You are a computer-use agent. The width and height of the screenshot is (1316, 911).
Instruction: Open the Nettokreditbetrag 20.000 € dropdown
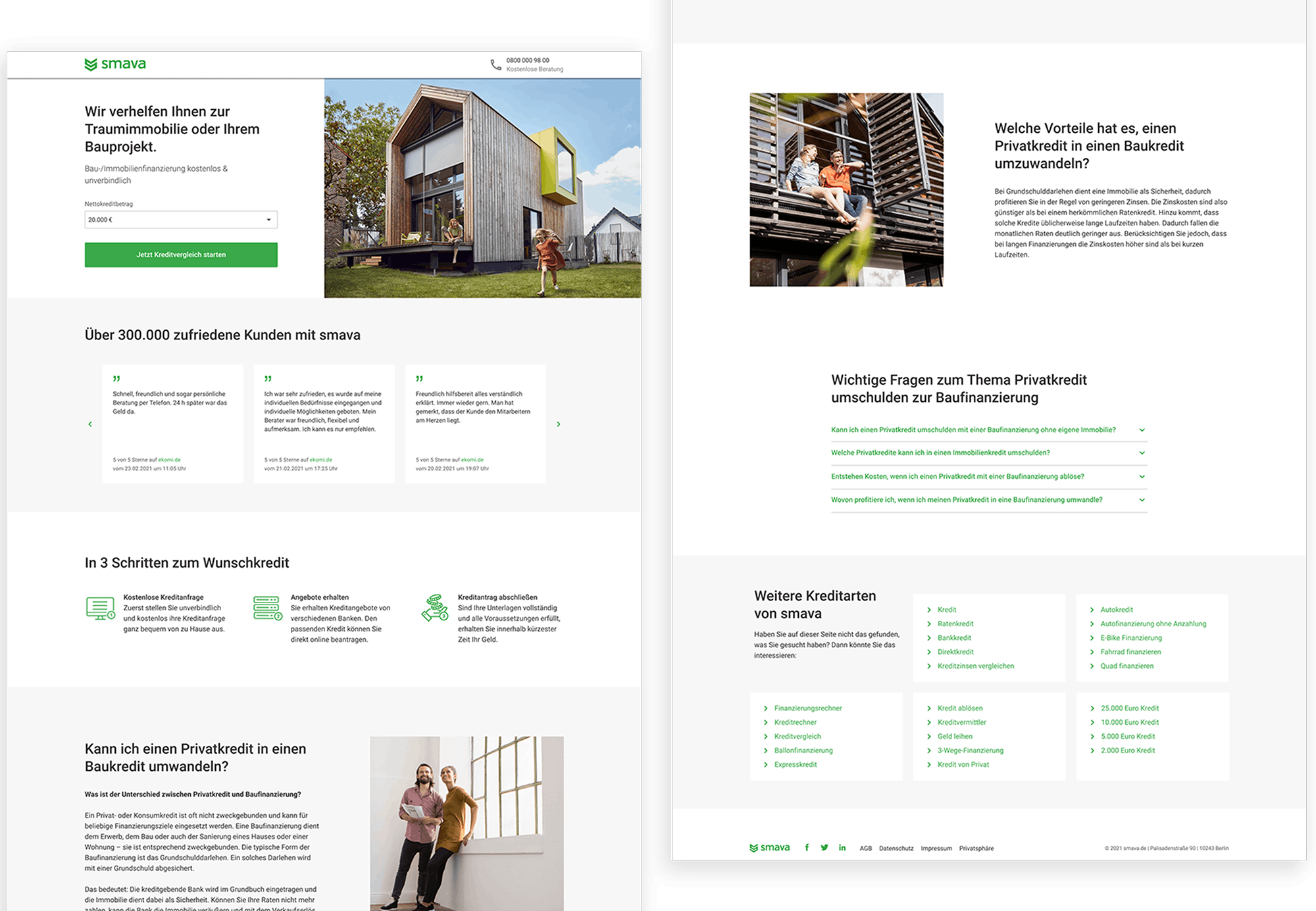181,220
